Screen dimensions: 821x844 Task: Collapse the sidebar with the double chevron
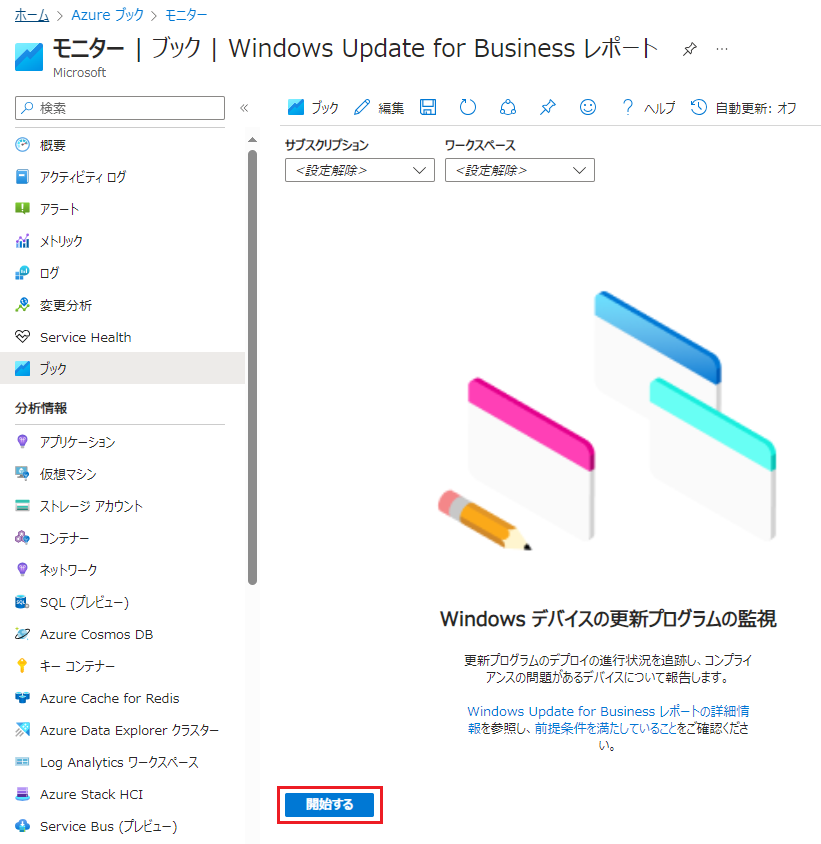[244, 108]
